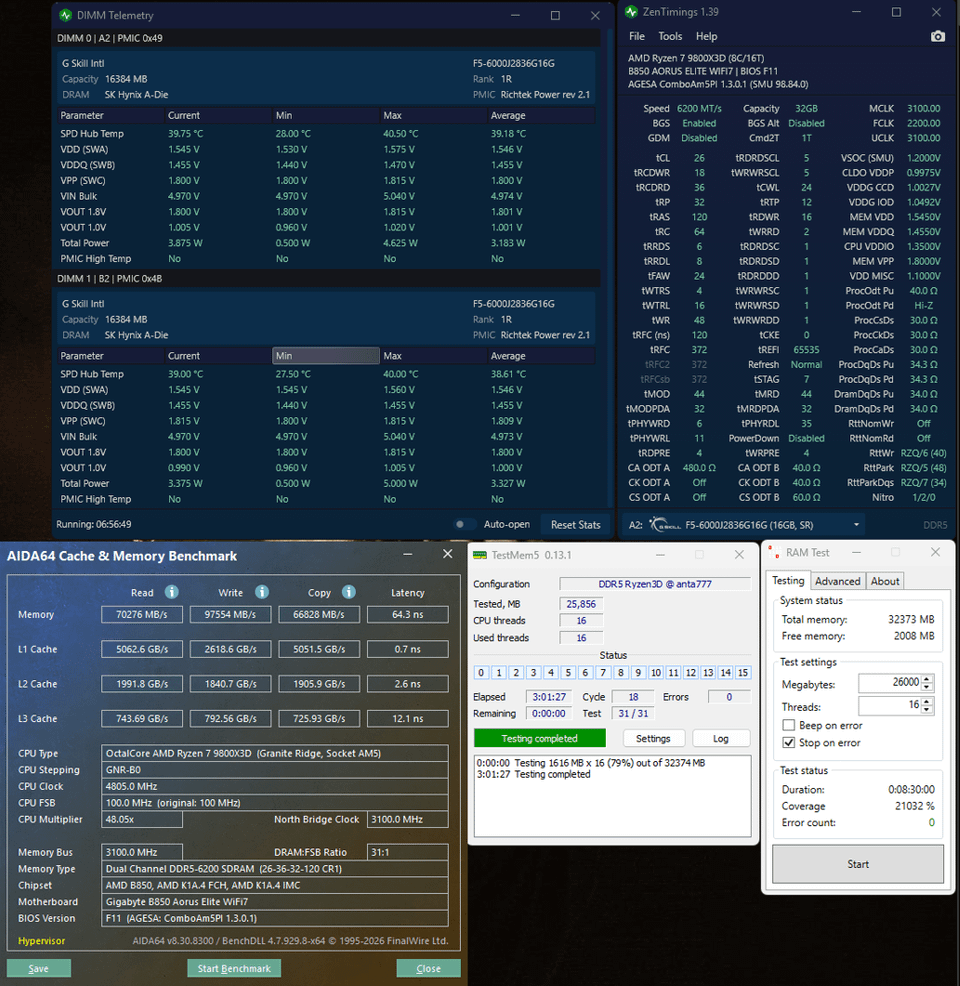The height and width of the screenshot is (986, 960).
Task: Increase the Megabytes value with the up arrow
Action: 927,678
